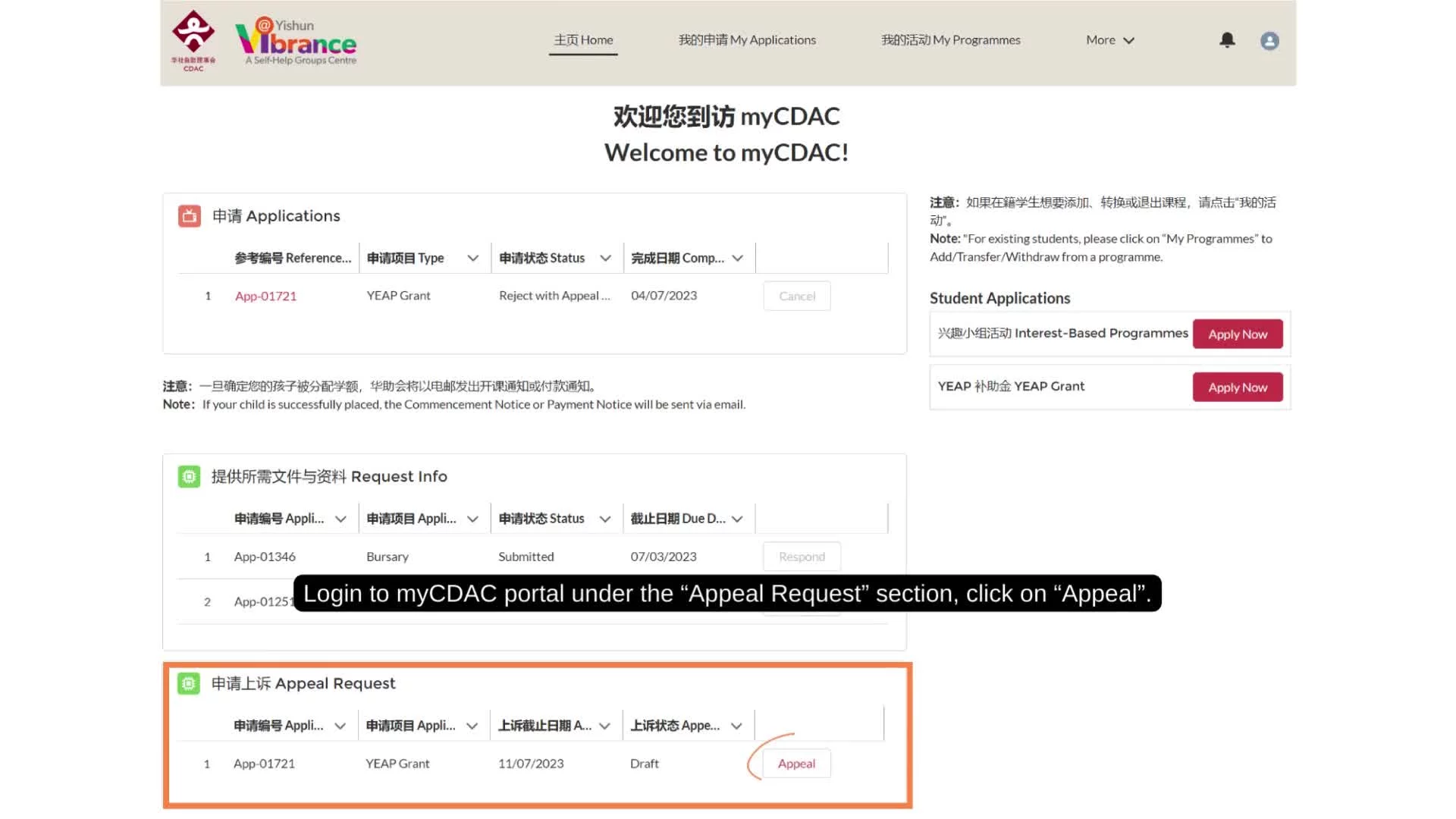This screenshot has height=819, width=1456.
Task: Open 上诉截止日期 column dropdown in Appeal Request
Action: tap(604, 726)
